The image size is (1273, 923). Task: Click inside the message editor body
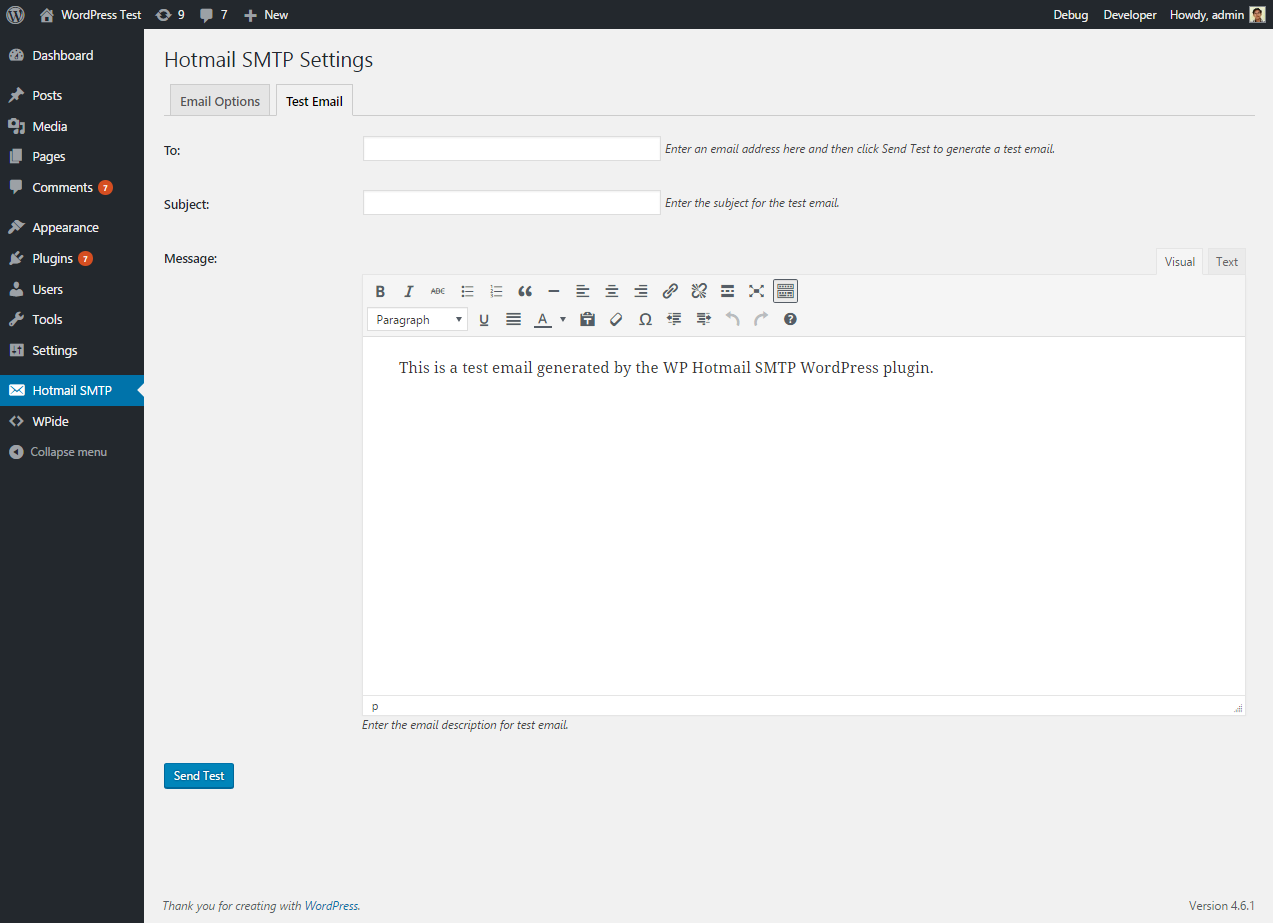(804, 516)
